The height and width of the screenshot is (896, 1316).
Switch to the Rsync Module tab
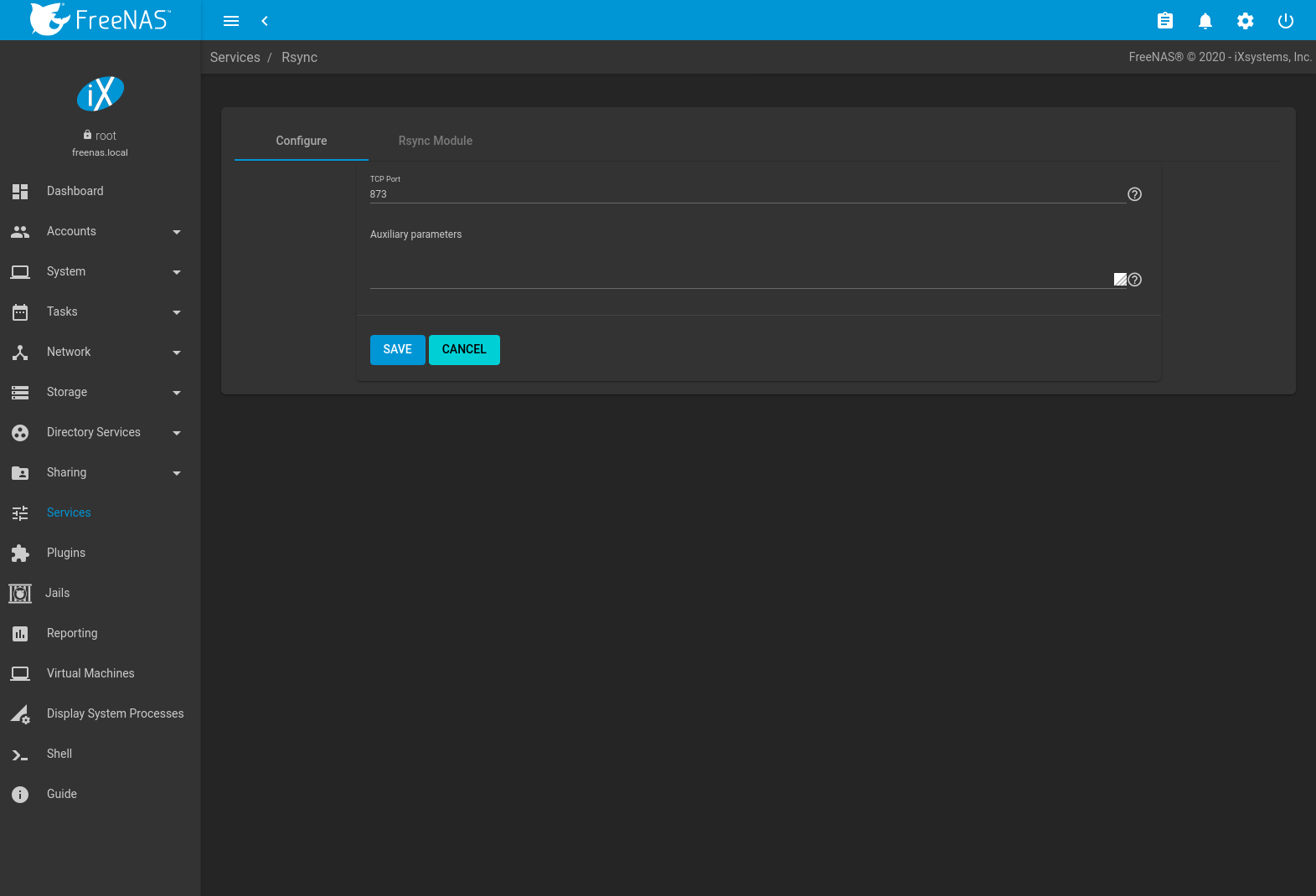click(x=435, y=141)
